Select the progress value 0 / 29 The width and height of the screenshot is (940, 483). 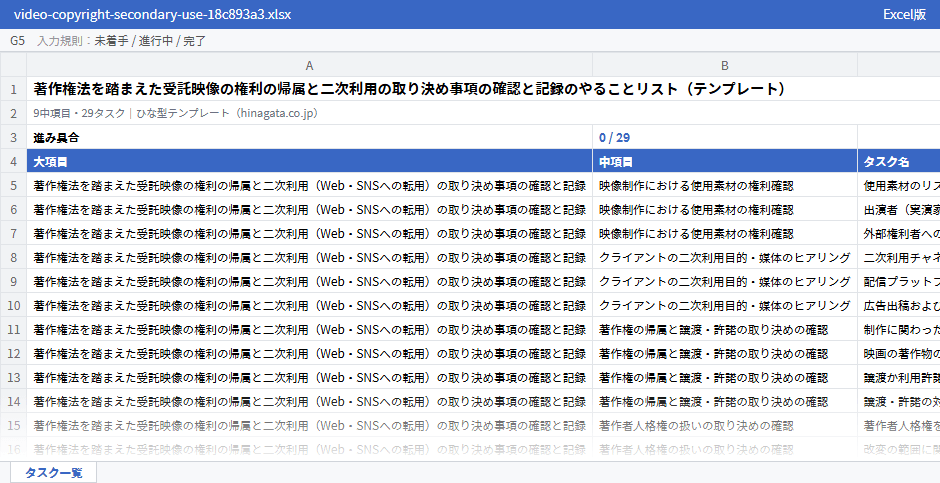point(725,137)
